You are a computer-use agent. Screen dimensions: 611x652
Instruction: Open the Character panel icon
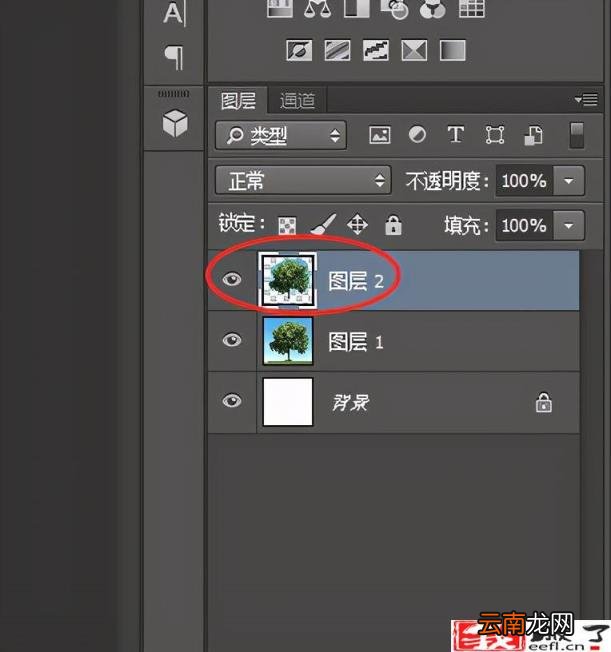[x=173, y=12]
